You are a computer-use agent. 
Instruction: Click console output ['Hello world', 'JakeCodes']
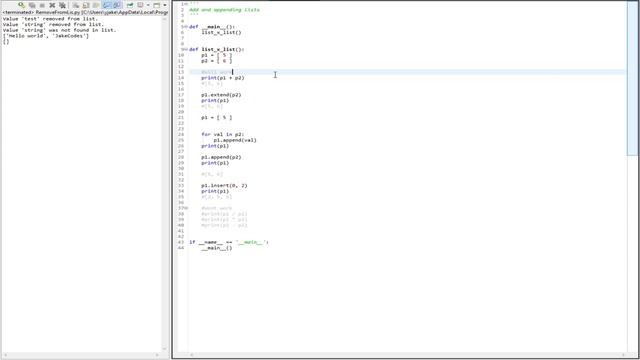(x=46, y=36)
